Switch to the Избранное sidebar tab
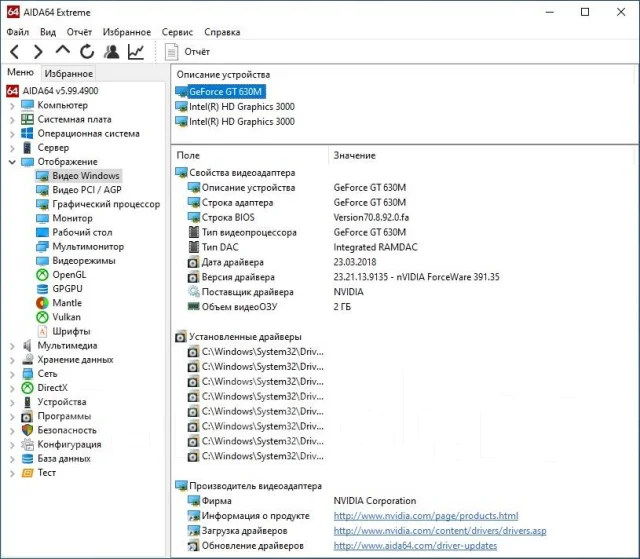 click(x=69, y=73)
